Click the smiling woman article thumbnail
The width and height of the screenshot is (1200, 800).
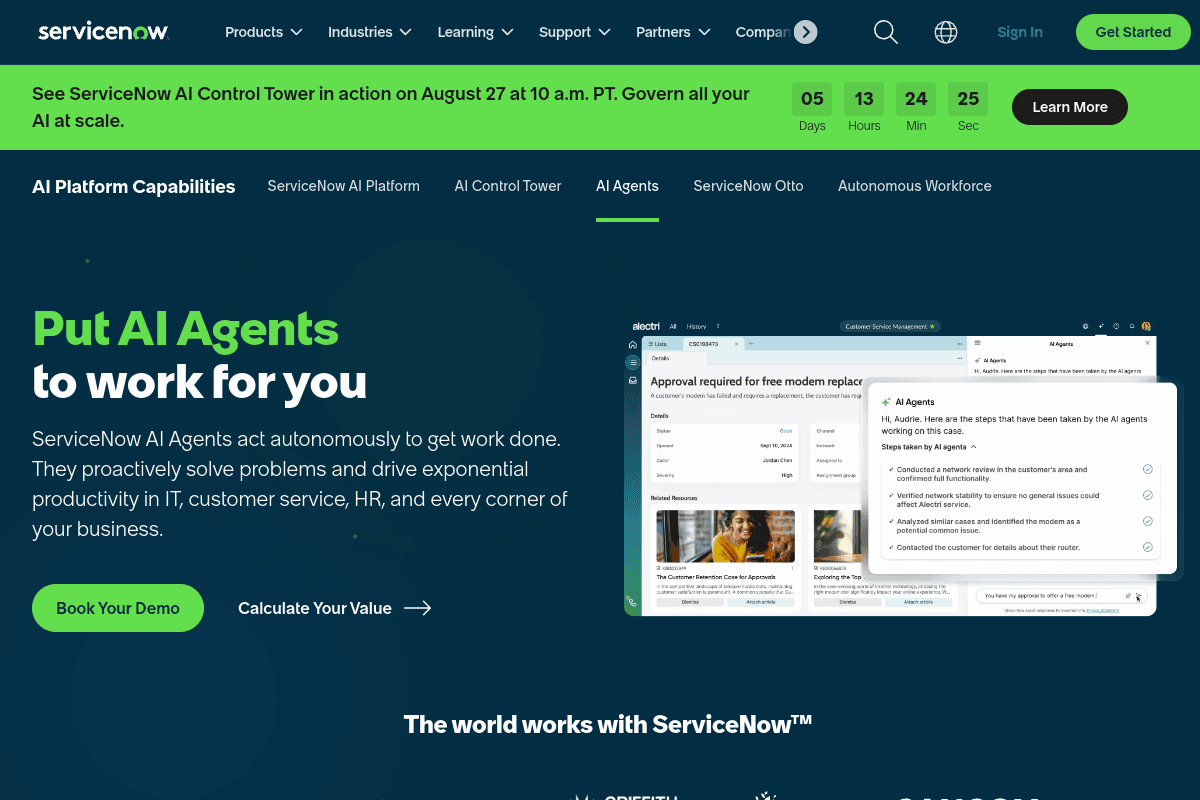(x=726, y=536)
